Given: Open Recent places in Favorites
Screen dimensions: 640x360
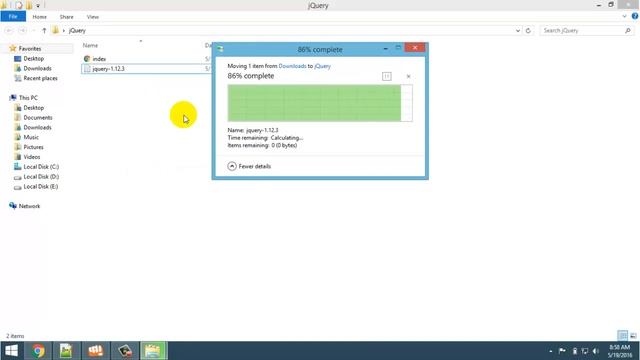Looking at the screenshot, I should [x=40, y=78].
